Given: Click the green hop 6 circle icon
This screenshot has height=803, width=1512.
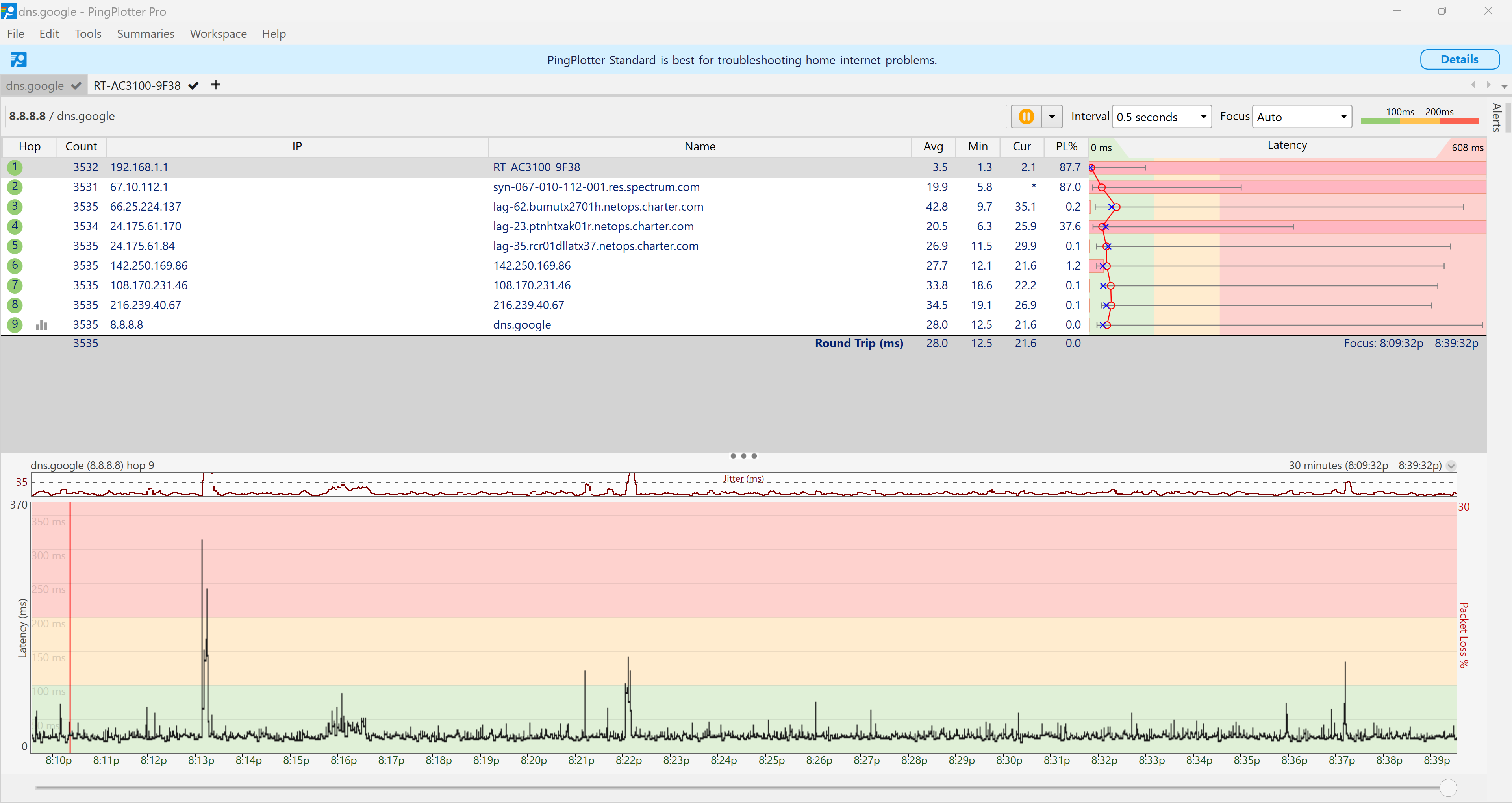Looking at the screenshot, I should pyautogui.click(x=15, y=265).
